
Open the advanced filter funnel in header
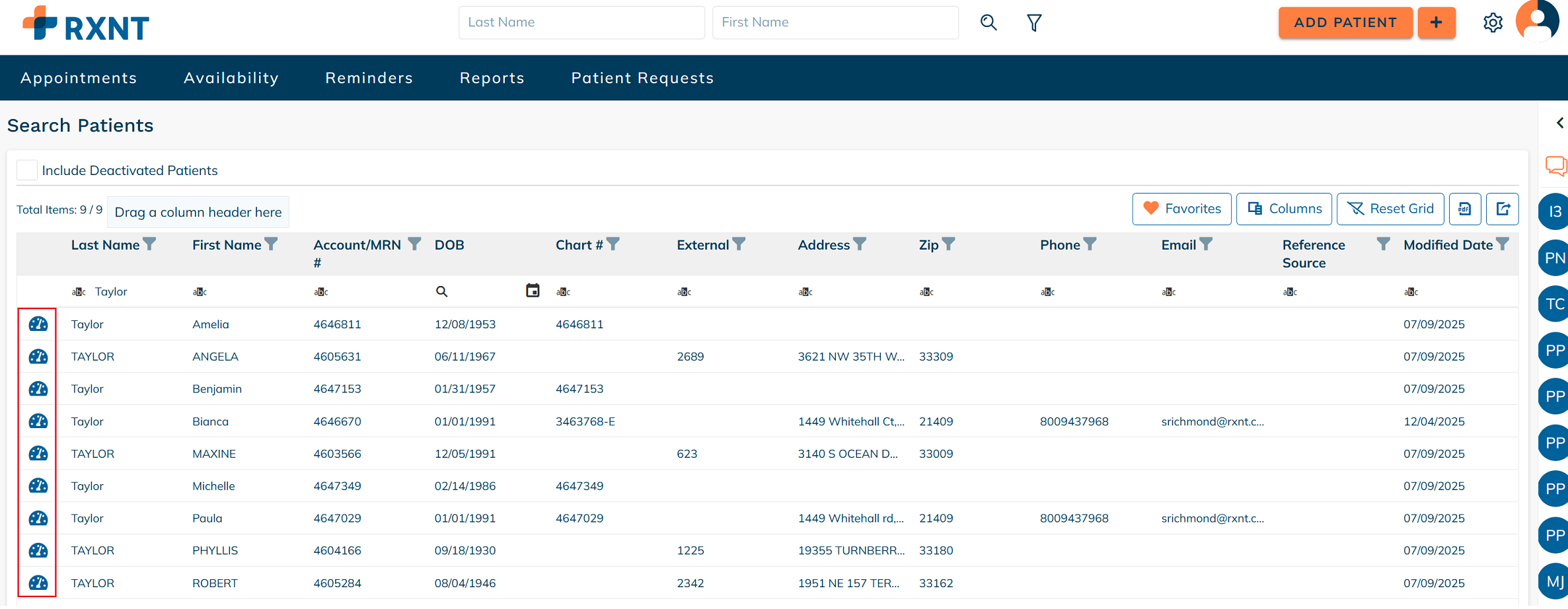click(x=1034, y=22)
